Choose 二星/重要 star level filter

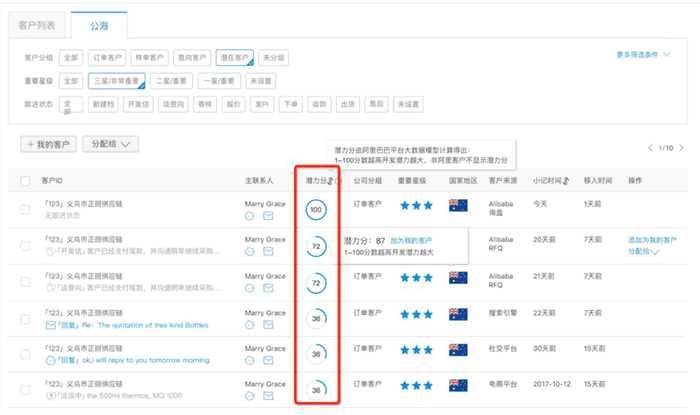point(171,81)
